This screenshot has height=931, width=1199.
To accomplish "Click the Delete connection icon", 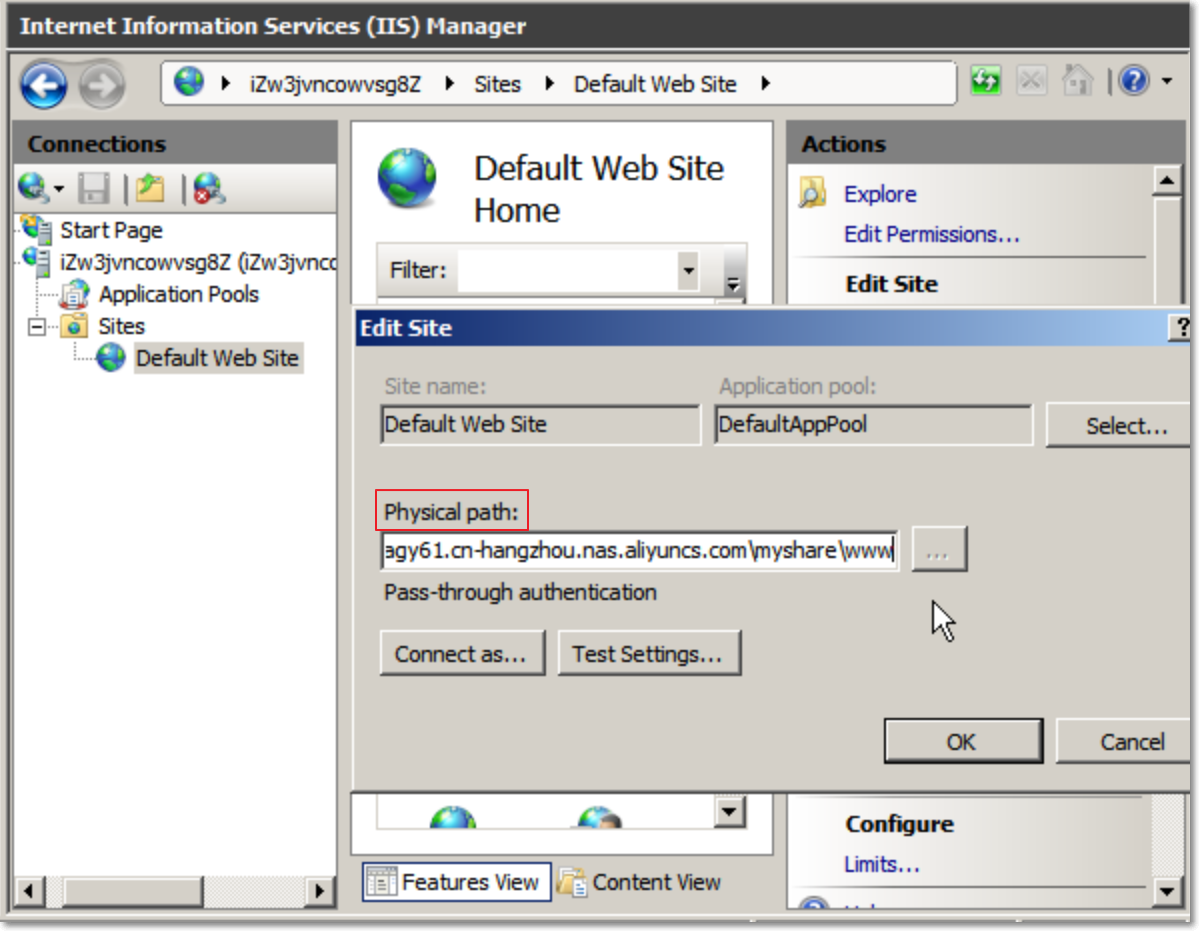I will click(x=209, y=188).
